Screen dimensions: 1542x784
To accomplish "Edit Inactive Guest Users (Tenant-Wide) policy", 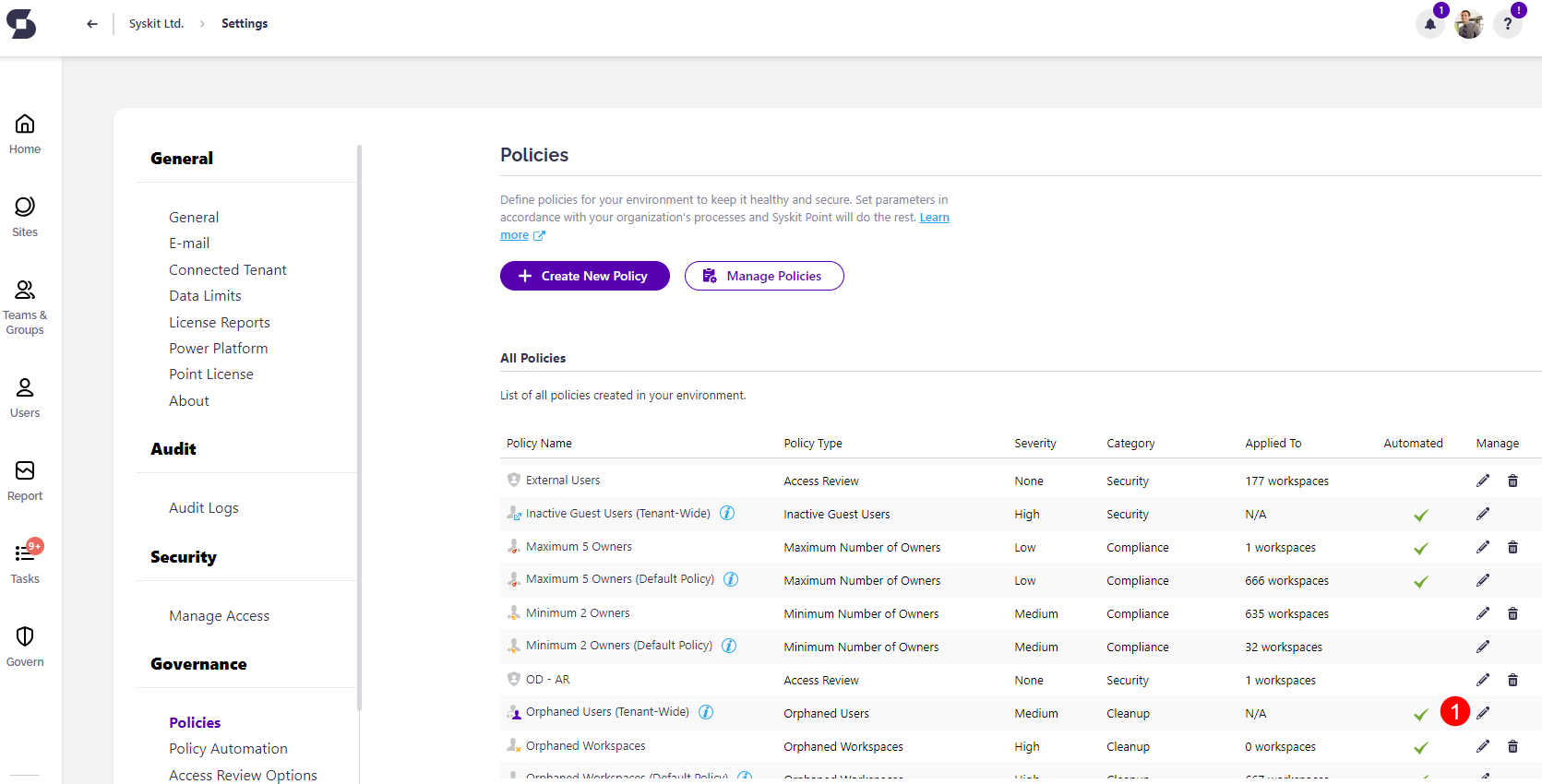I will [x=1483, y=514].
